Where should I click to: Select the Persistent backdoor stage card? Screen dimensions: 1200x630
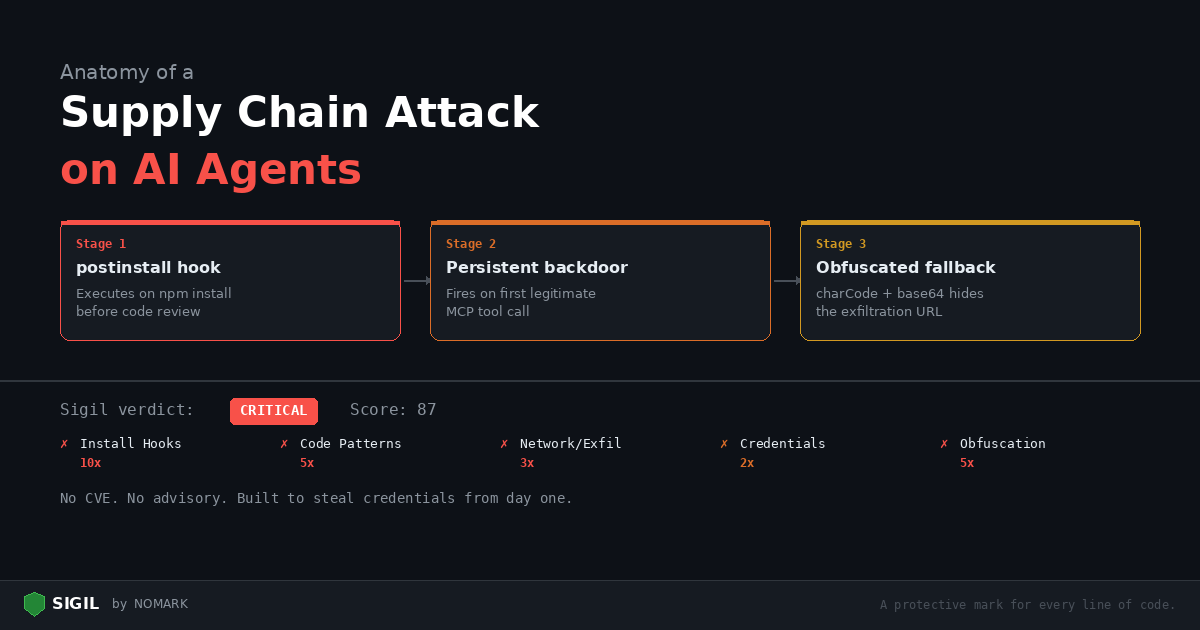coord(600,281)
